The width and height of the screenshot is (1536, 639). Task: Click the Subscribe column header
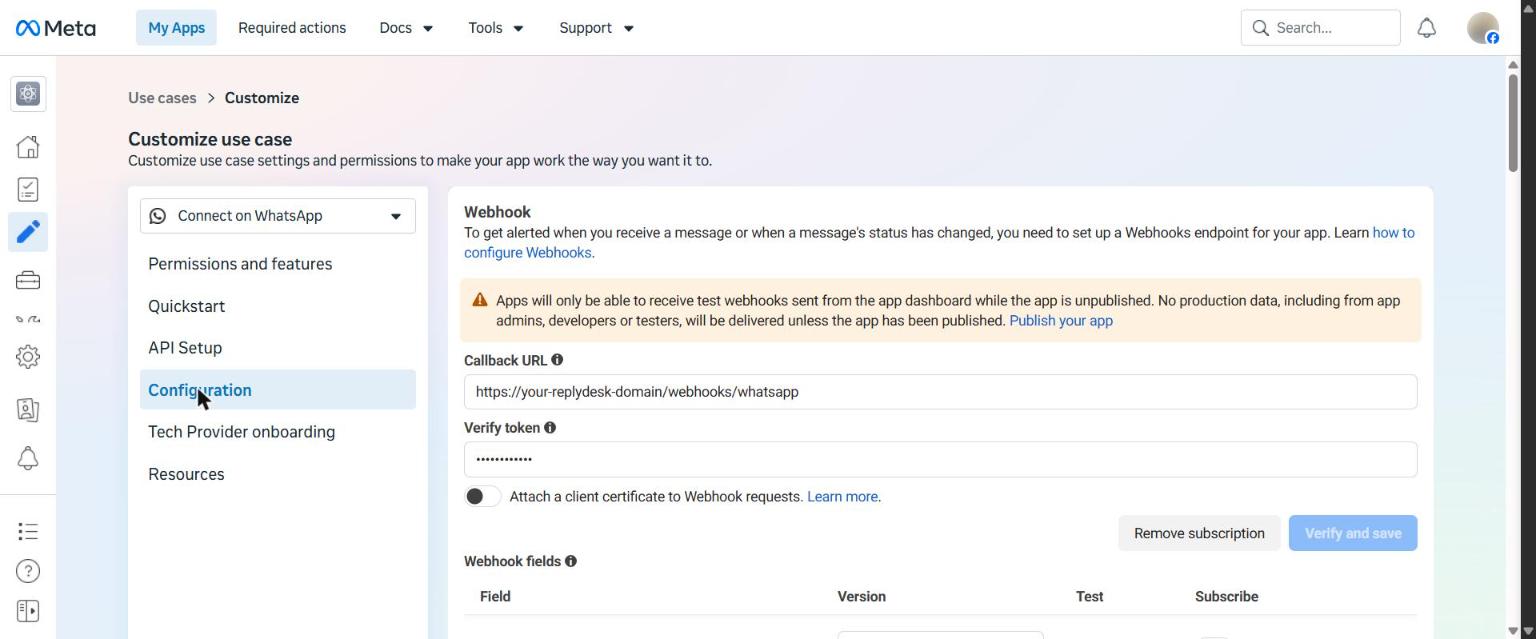[1226, 597]
